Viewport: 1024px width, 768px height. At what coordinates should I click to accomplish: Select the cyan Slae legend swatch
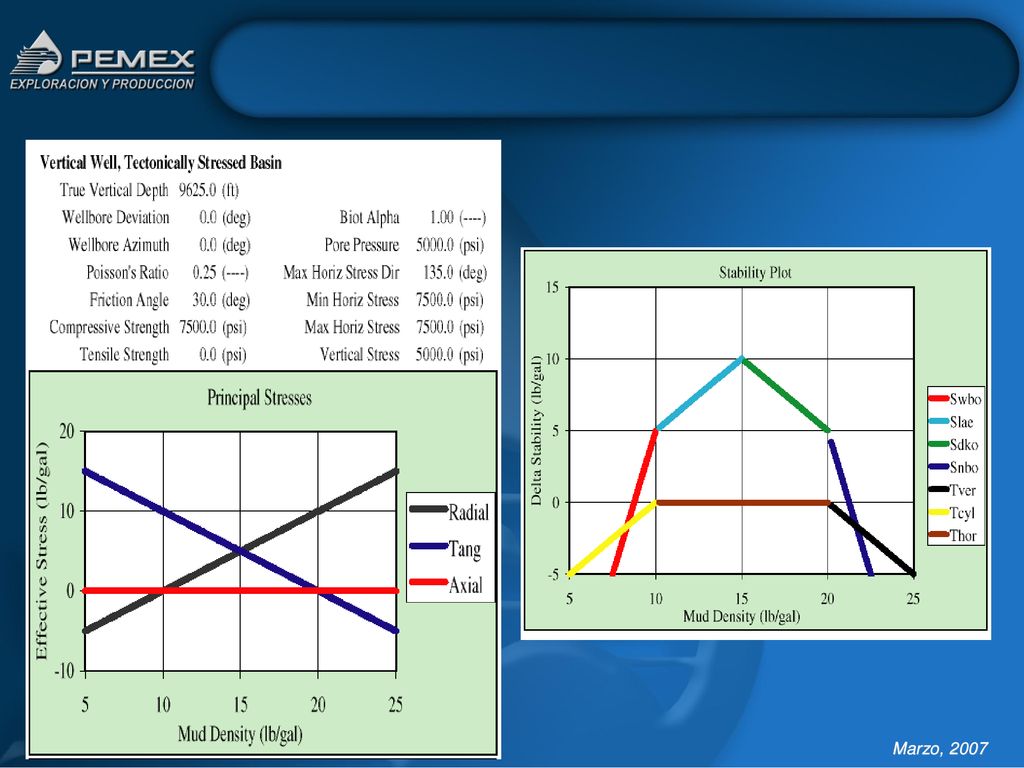coord(938,422)
